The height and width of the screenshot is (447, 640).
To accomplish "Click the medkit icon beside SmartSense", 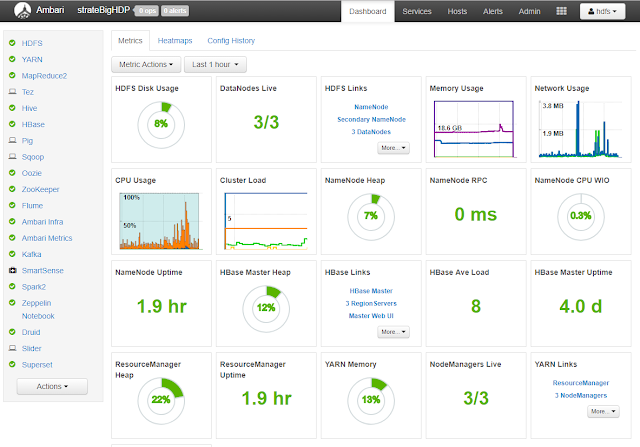I will pyautogui.click(x=13, y=270).
